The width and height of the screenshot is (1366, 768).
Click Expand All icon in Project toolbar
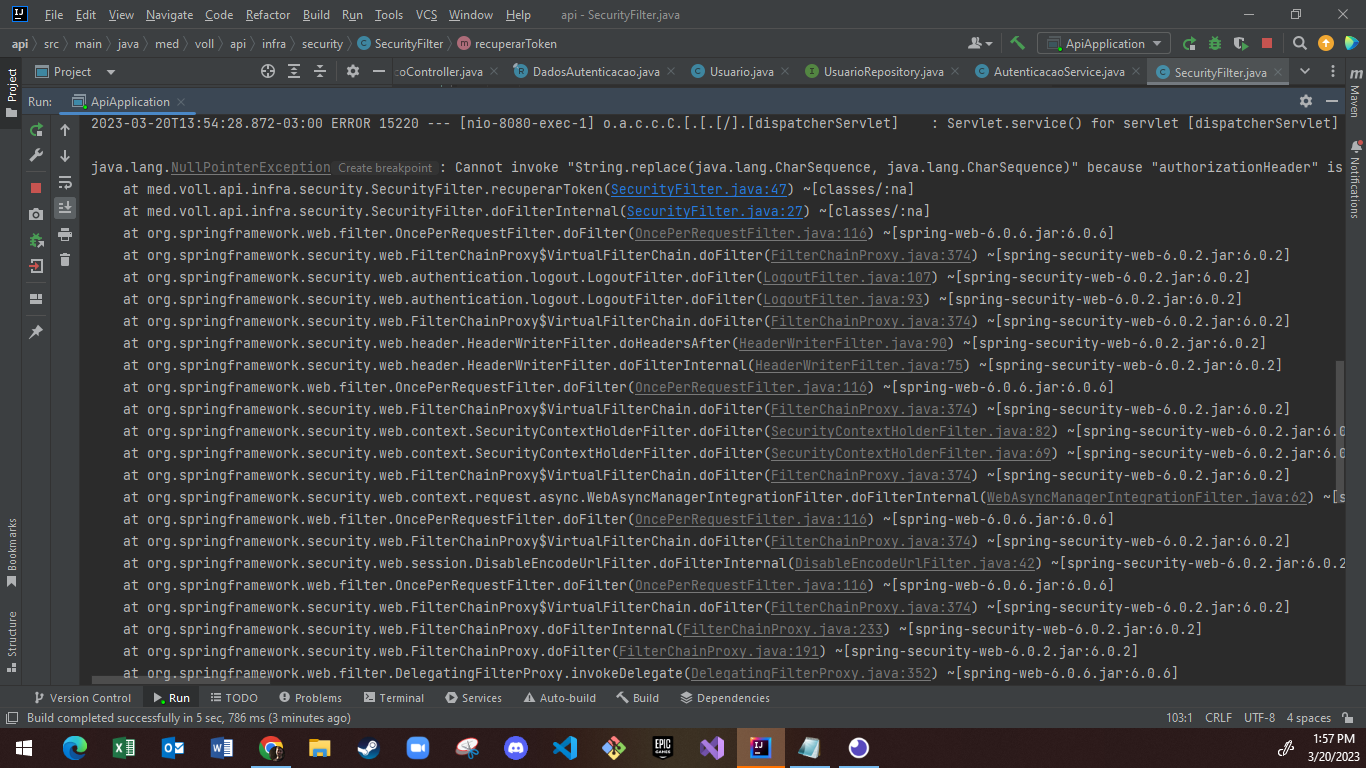click(x=294, y=72)
